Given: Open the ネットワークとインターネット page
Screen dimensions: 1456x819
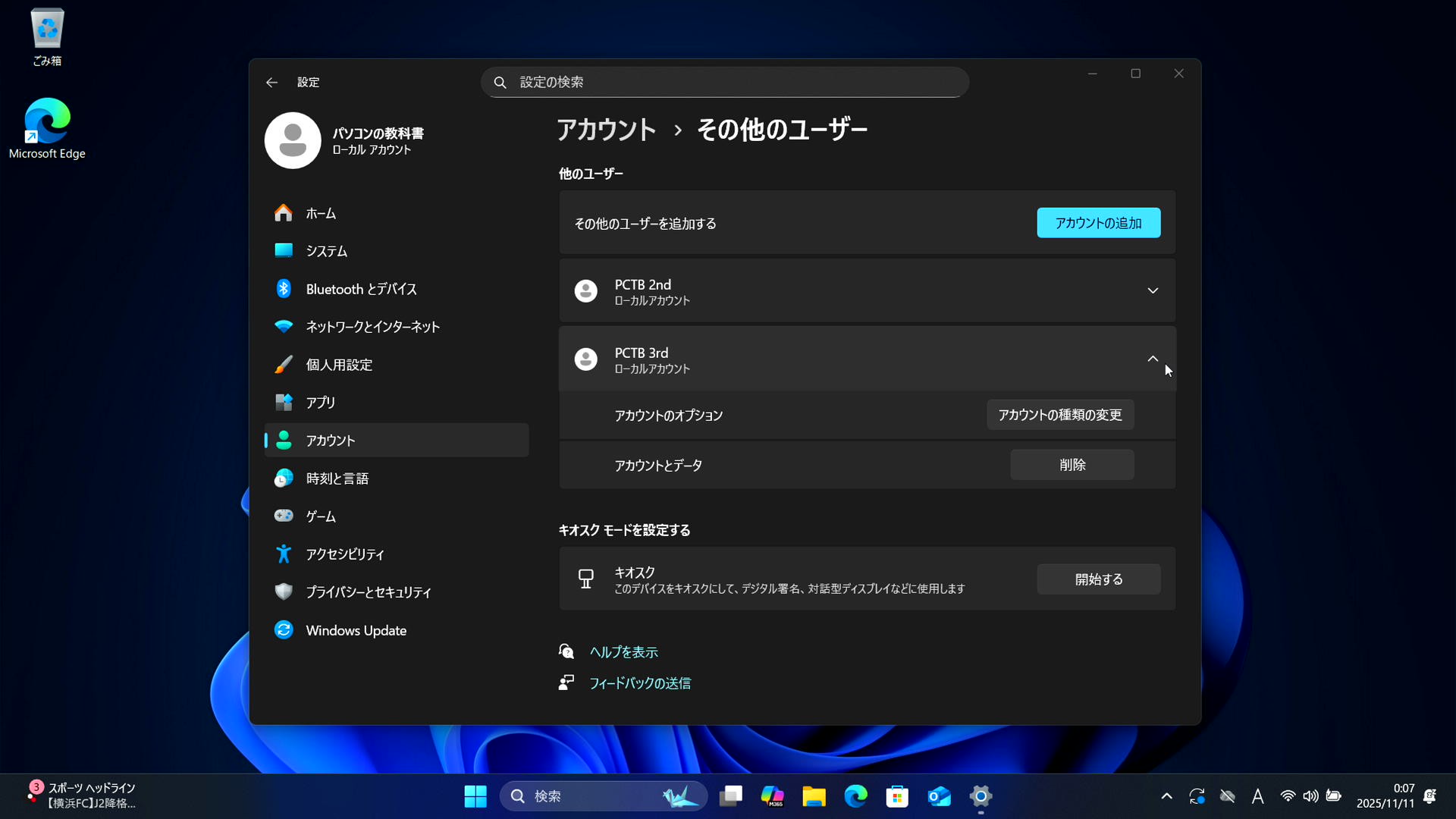Looking at the screenshot, I should point(372,327).
